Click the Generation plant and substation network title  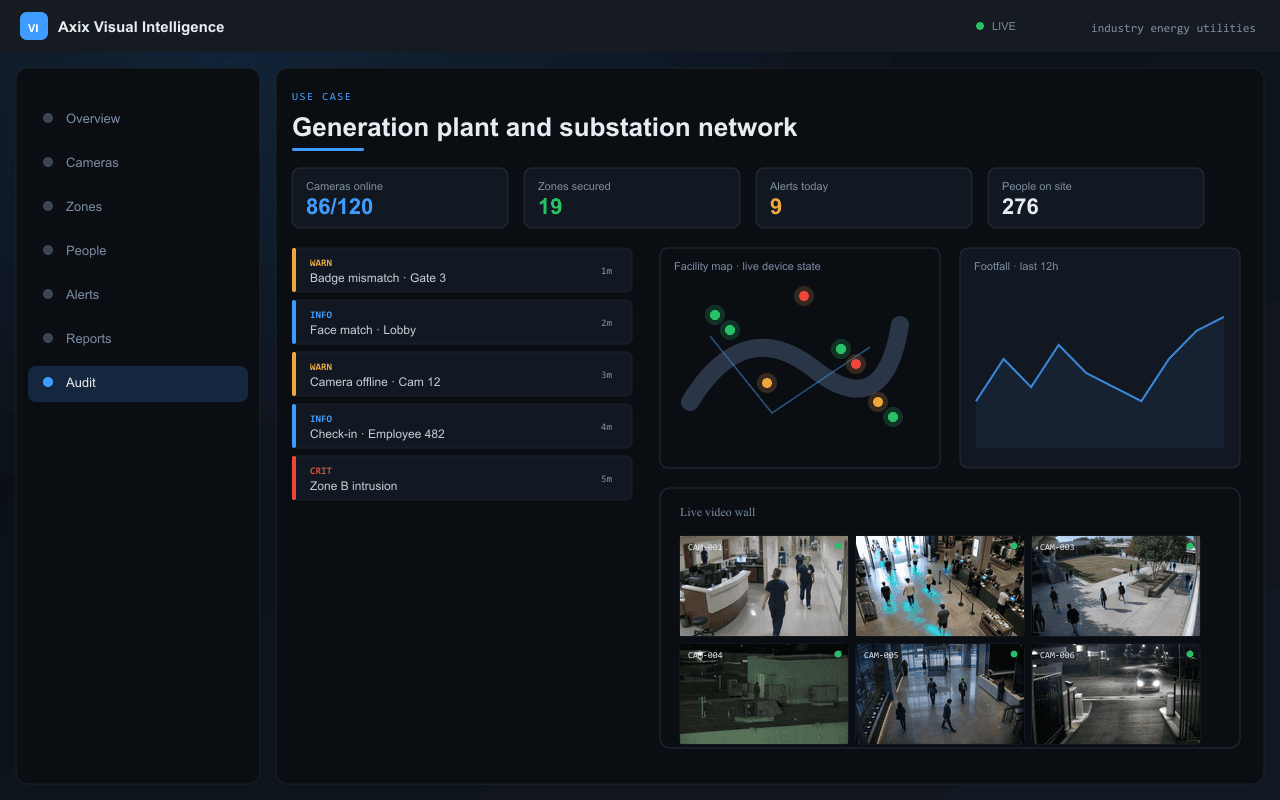coord(545,128)
